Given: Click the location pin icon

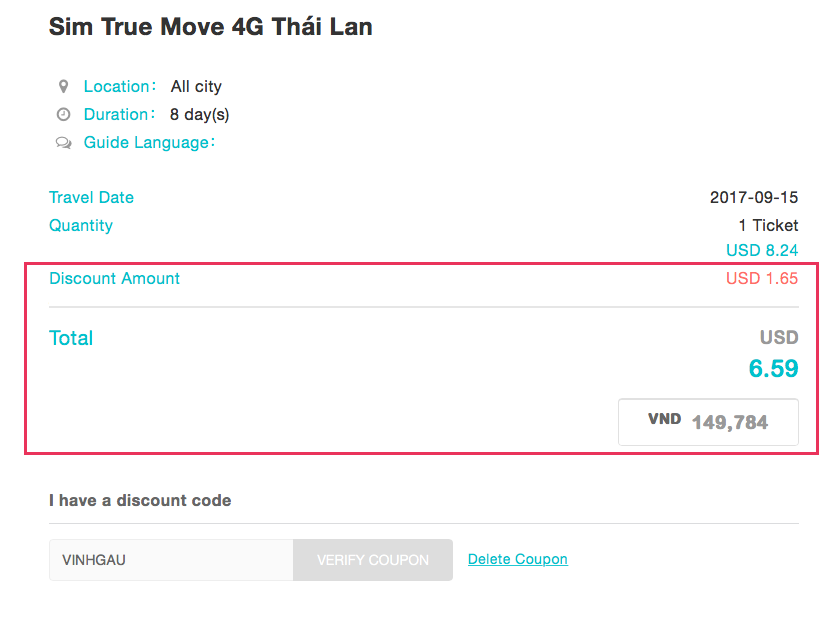Looking at the screenshot, I should pos(63,87).
